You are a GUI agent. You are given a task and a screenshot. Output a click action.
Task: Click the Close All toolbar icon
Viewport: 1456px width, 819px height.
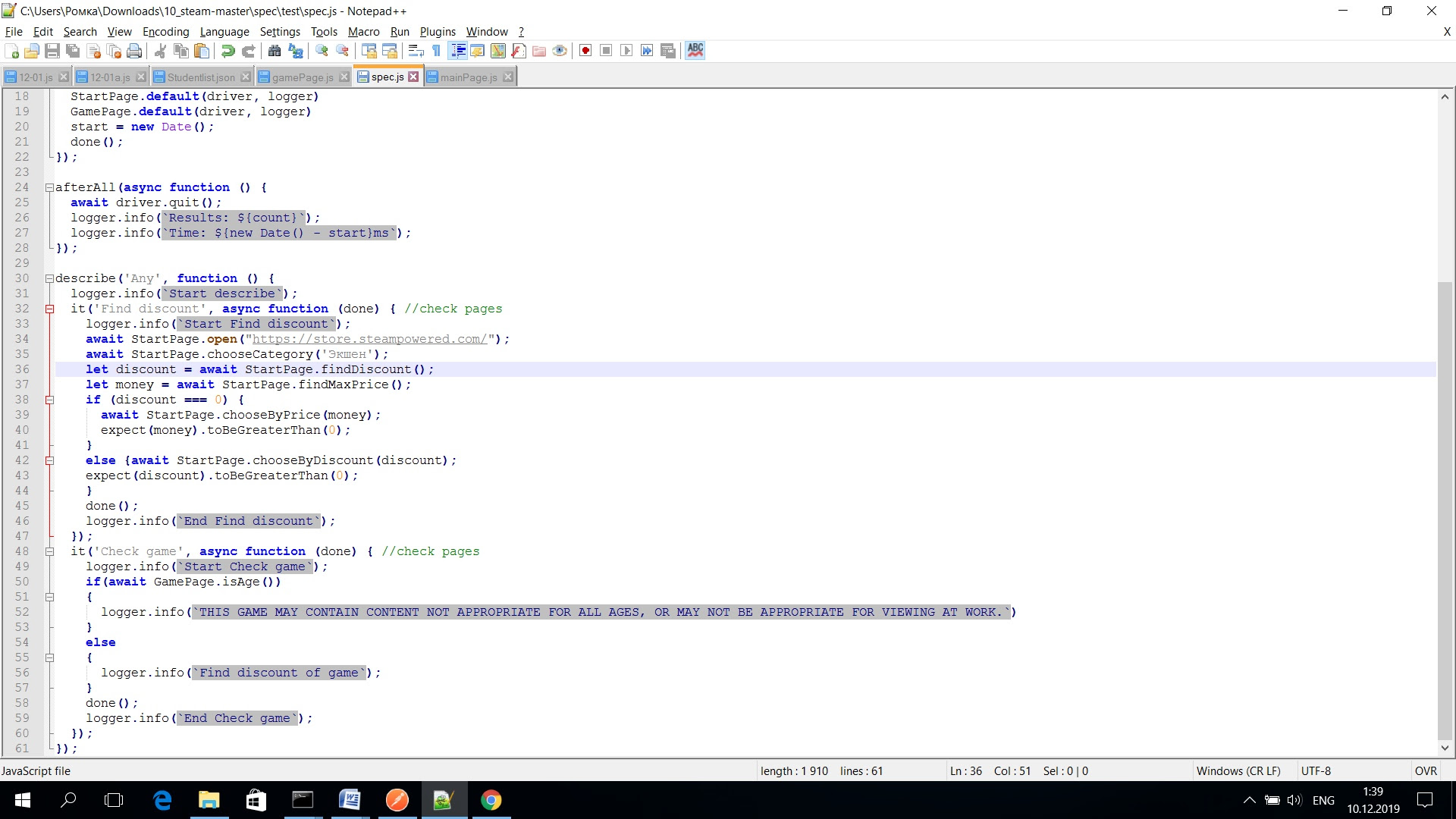[115, 51]
